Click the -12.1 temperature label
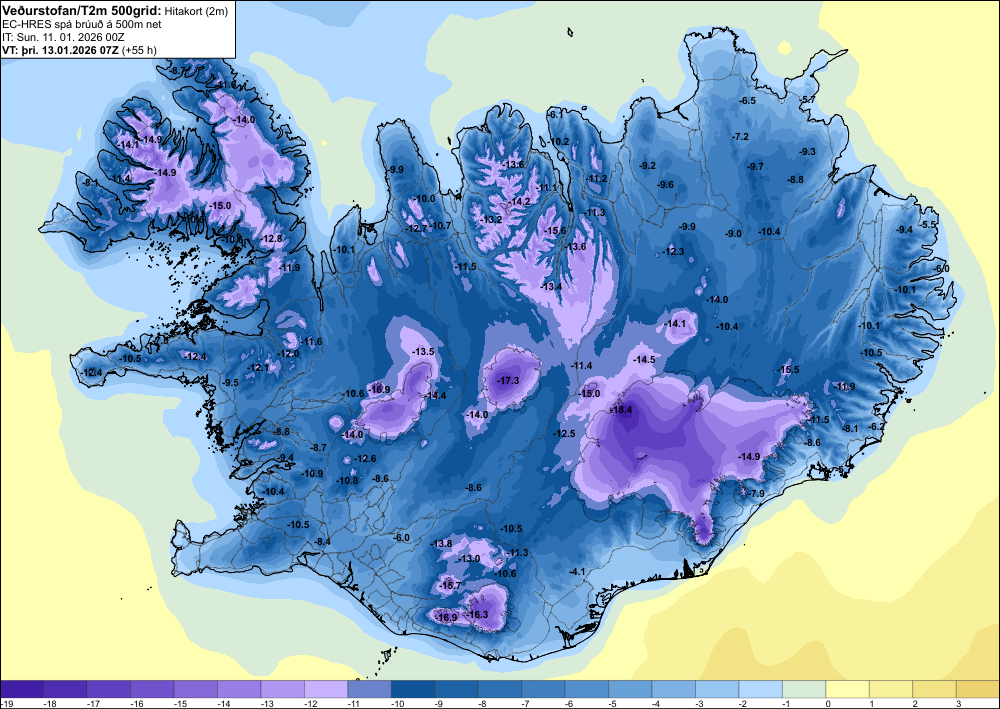The width and height of the screenshot is (1000, 709). tap(258, 368)
